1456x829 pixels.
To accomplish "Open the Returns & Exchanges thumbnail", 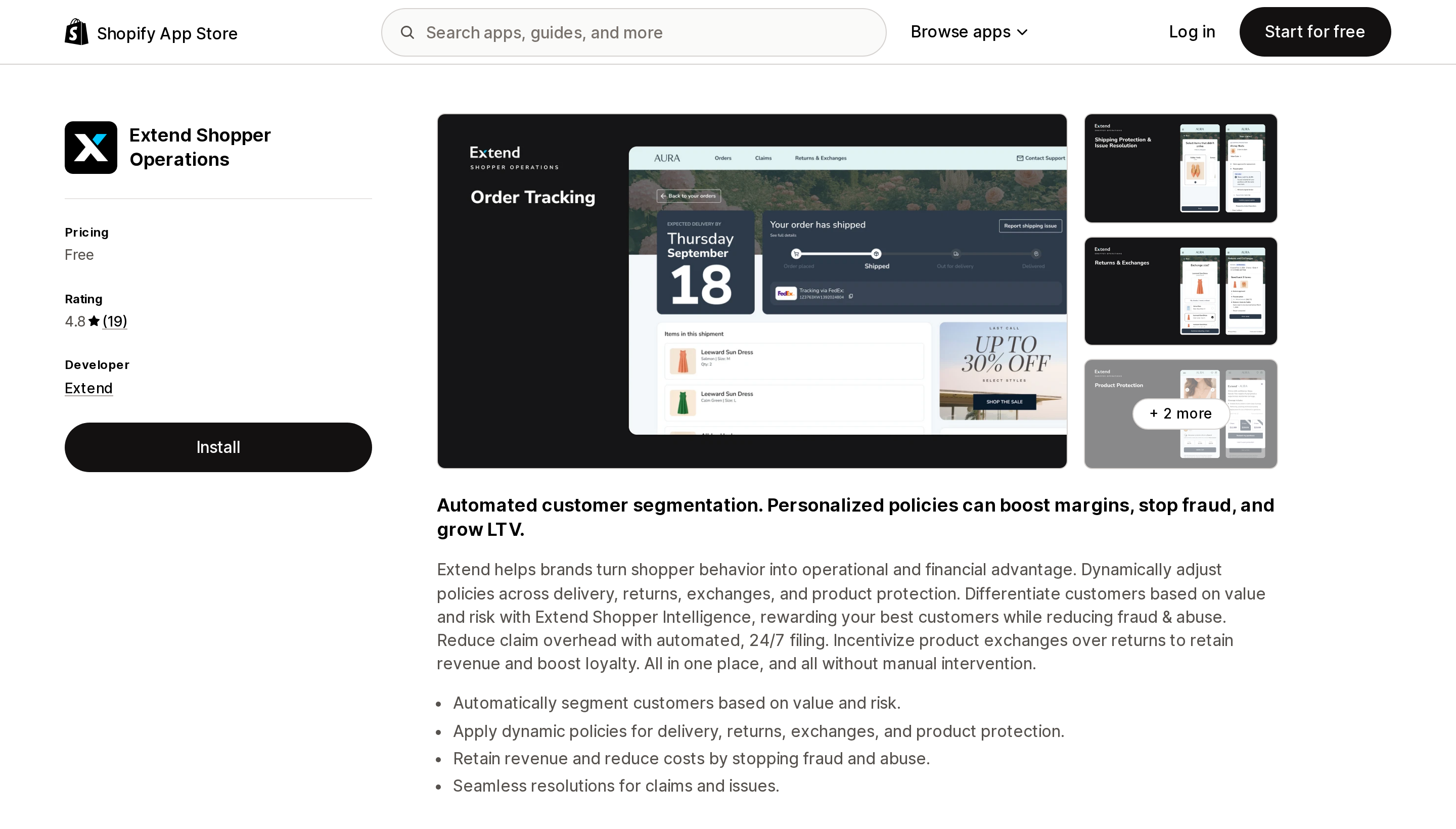I will (1180, 291).
